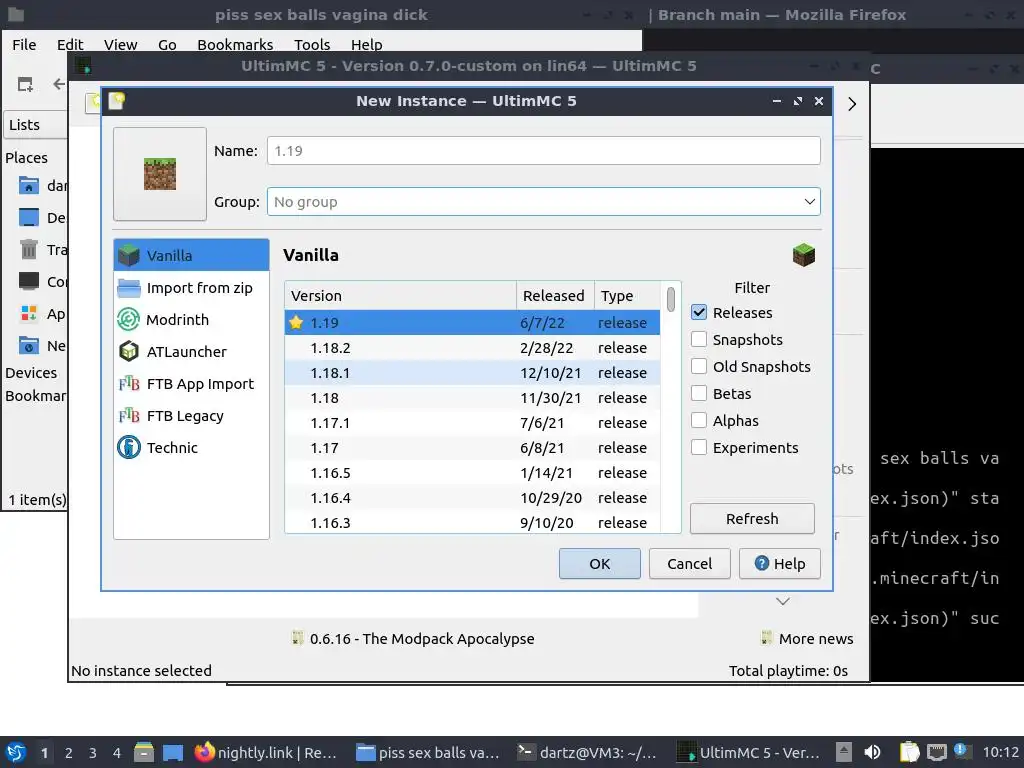Open the Edit menu
This screenshot has width=1024, height=768.
[70, 44]
